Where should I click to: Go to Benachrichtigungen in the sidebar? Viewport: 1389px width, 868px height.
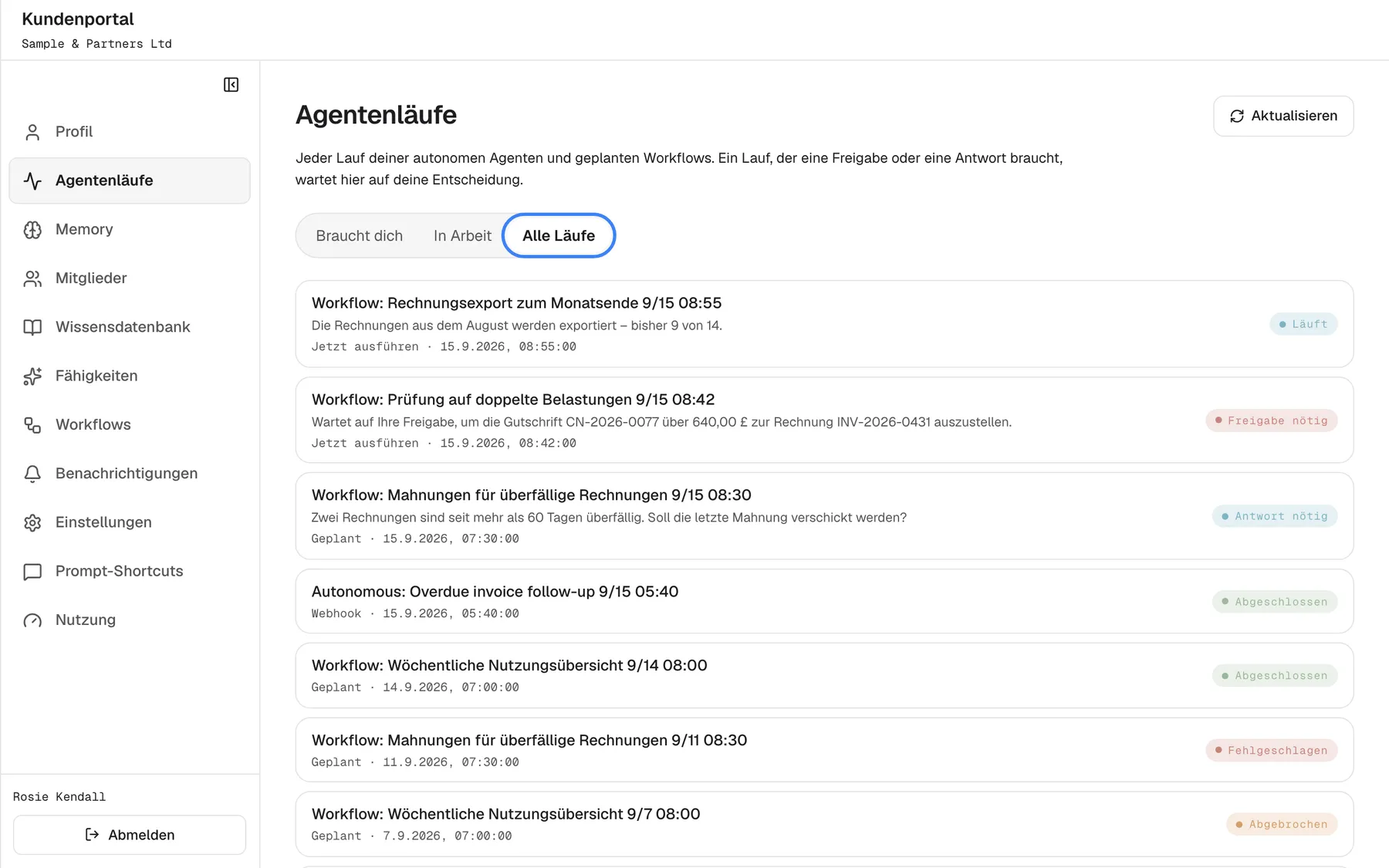(130, 474)
